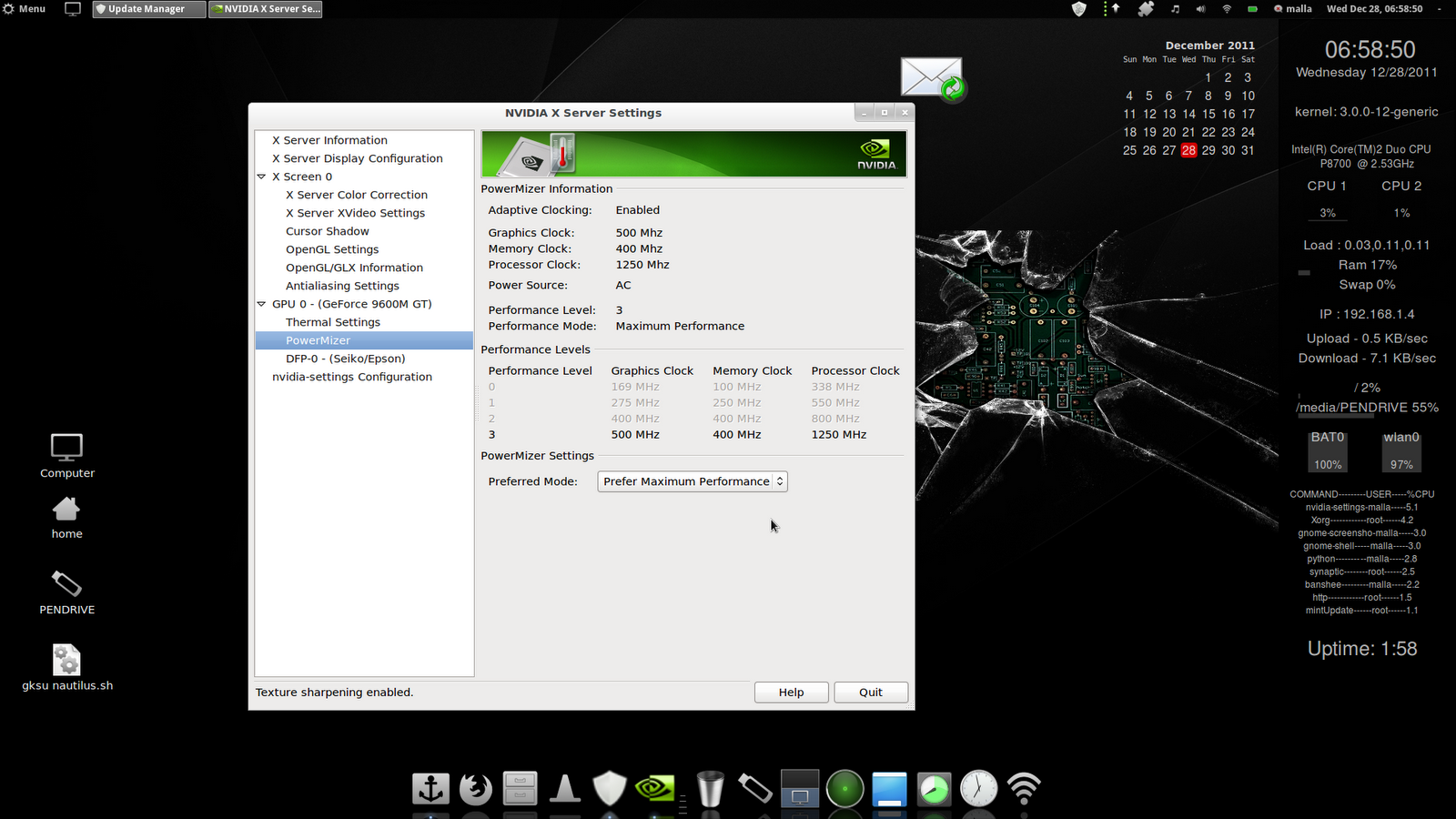Select X Server Display Configuration

[357, 158]
